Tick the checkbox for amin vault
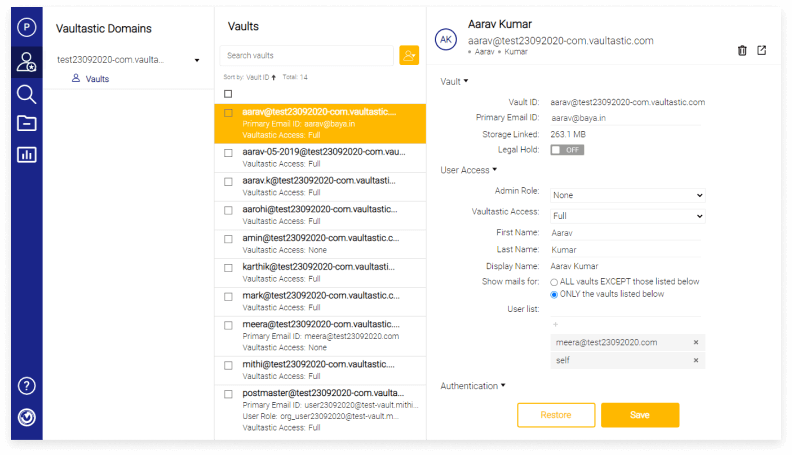 tap(228, 239)
